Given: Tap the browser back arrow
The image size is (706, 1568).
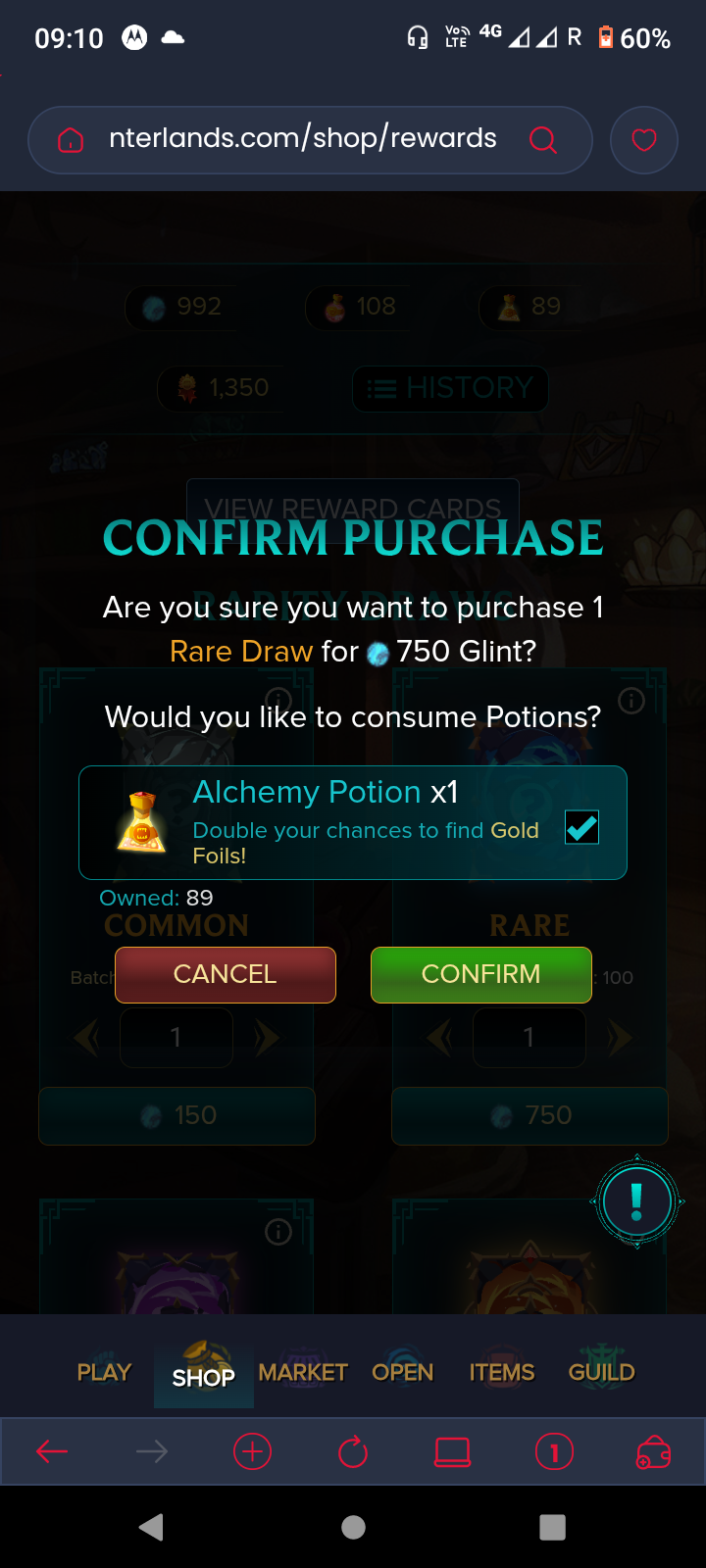Looking at the screenshot, I should click(x=51, y=1451).
